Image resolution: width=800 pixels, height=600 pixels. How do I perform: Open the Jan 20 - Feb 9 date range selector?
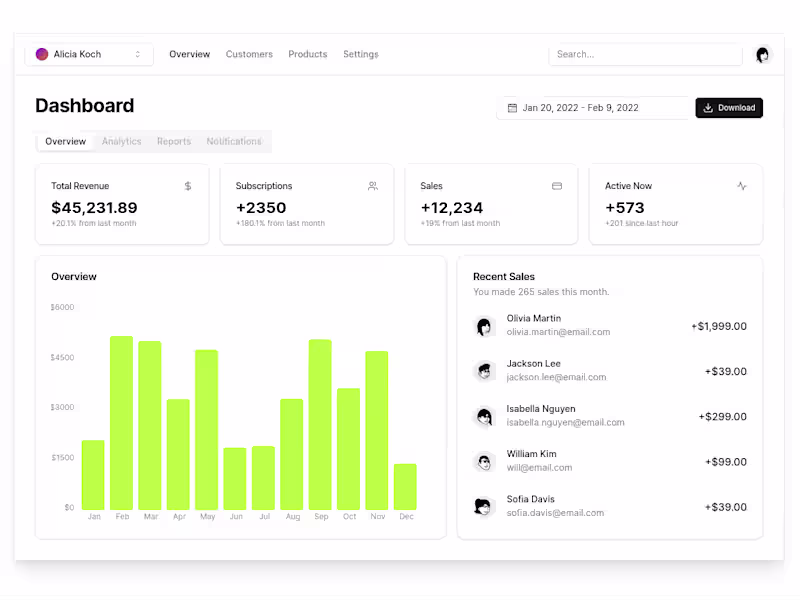[593, 107]
